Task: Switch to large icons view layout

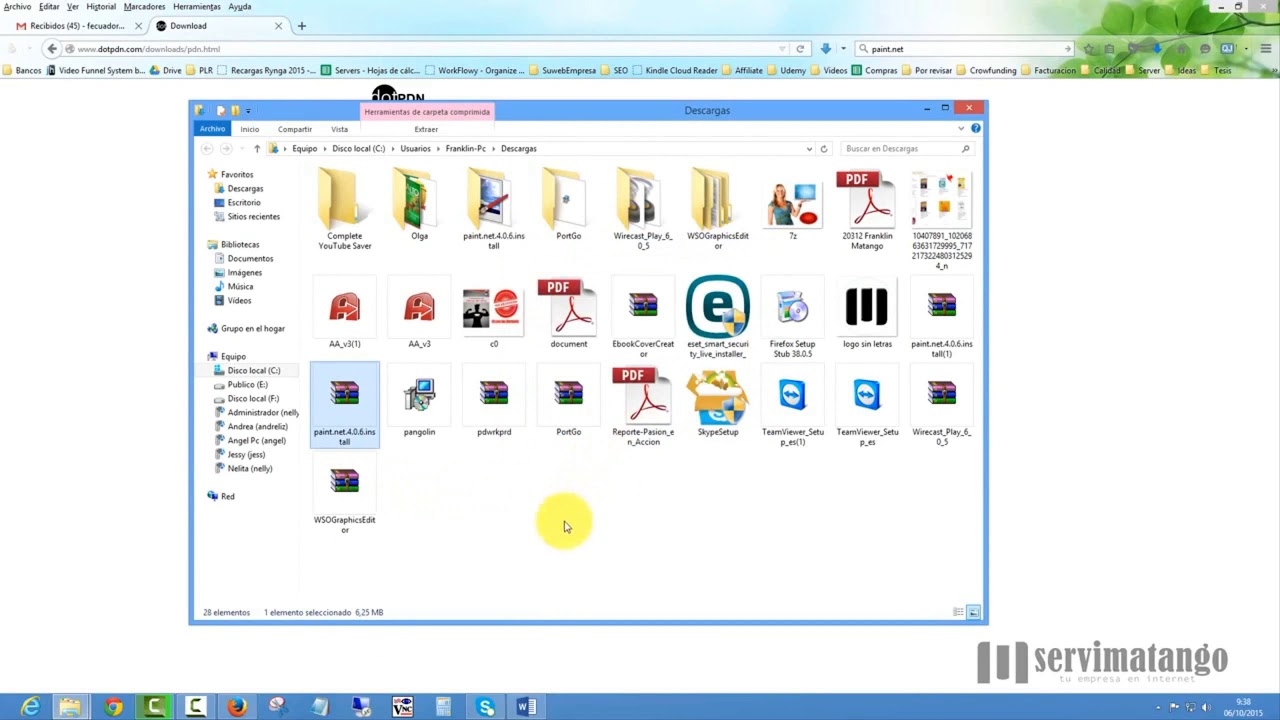Action: click(973, 612)
